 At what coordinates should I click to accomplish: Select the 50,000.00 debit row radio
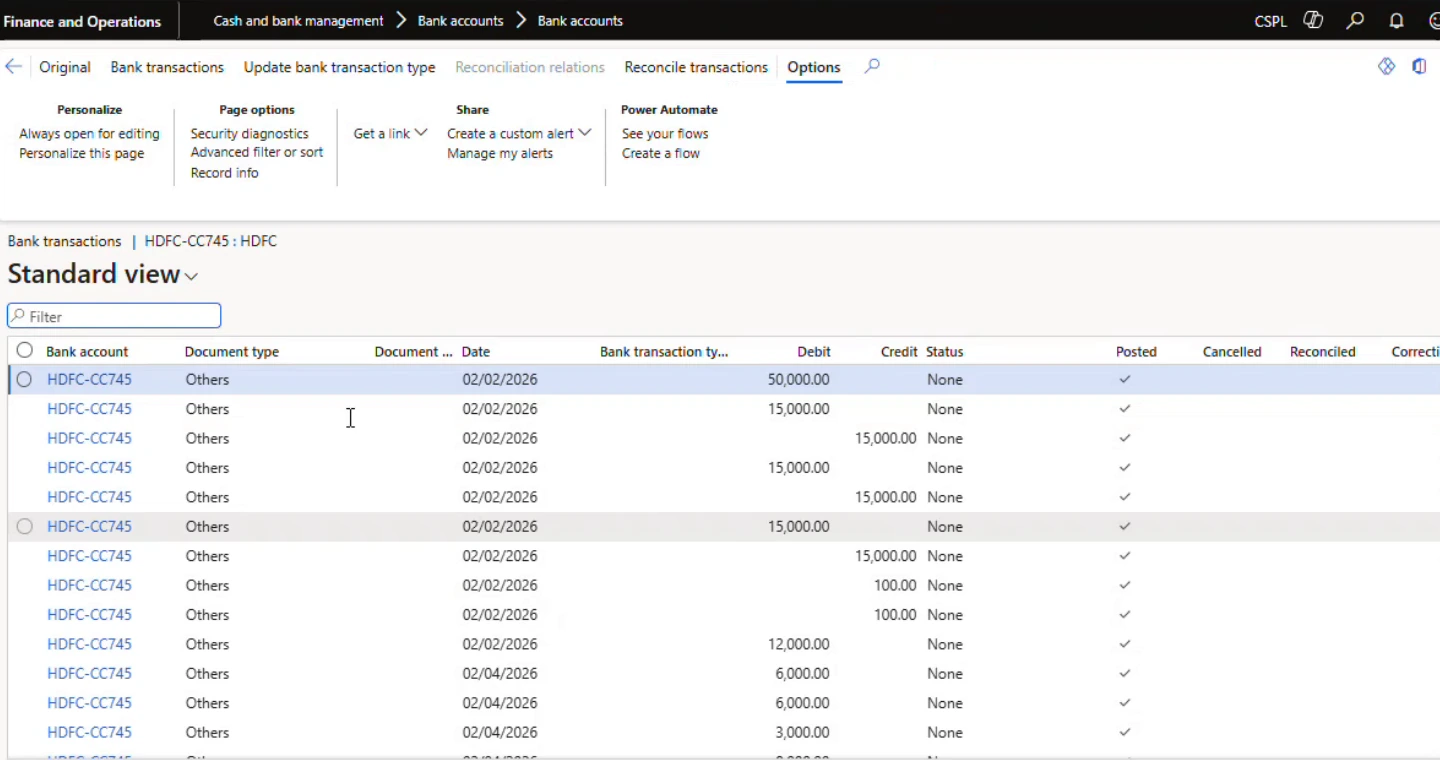tap(24, 379)
